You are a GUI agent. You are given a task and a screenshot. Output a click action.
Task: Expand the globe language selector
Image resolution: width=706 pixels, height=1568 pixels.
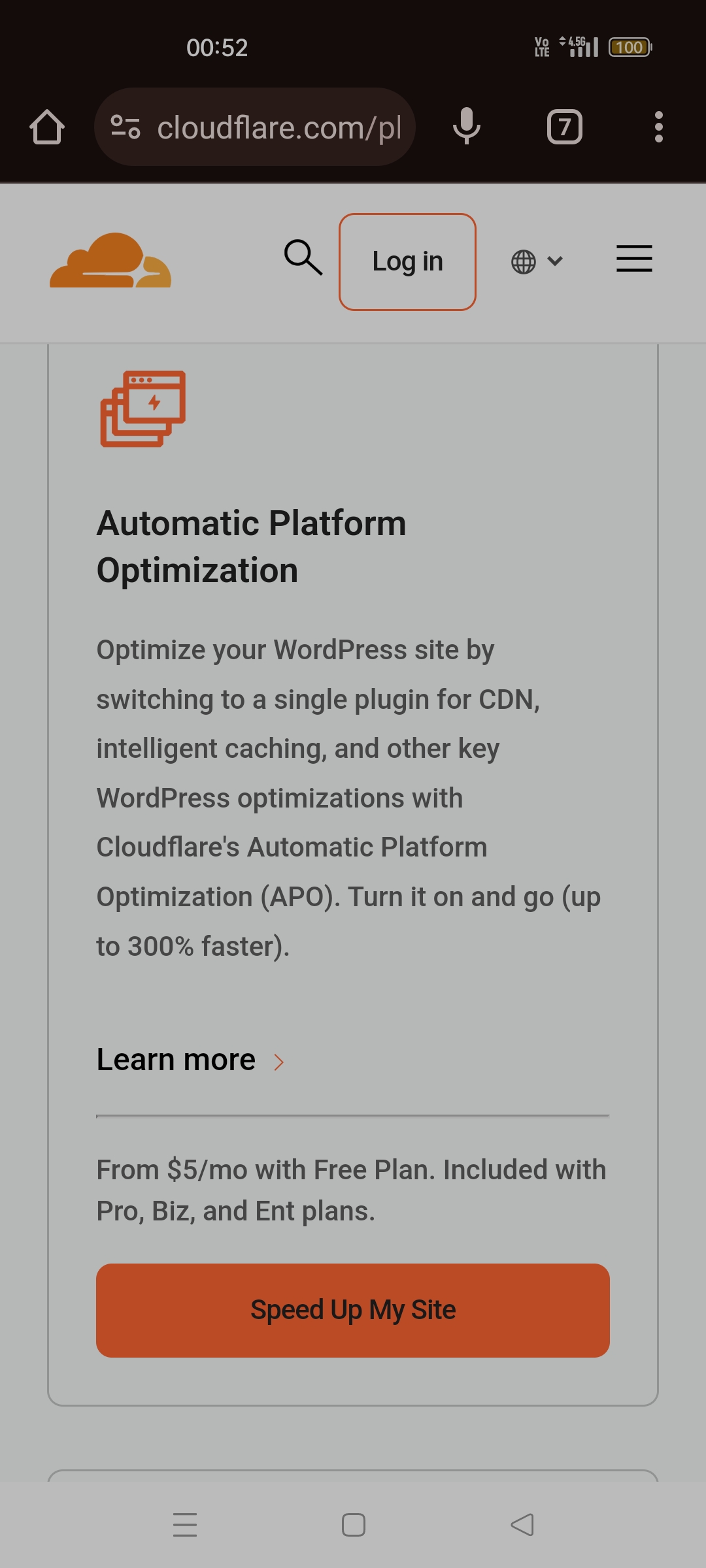click(x=536, y=262)
